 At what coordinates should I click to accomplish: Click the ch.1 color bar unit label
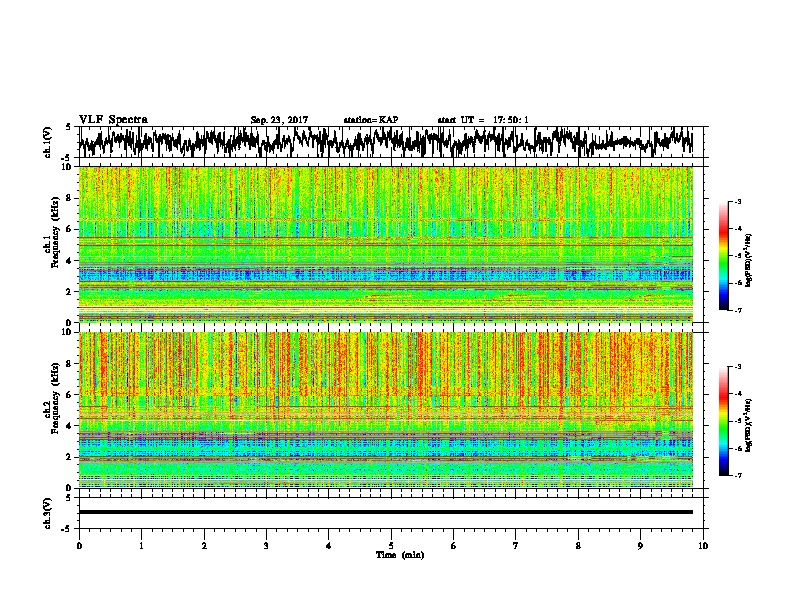coord(749,260)
